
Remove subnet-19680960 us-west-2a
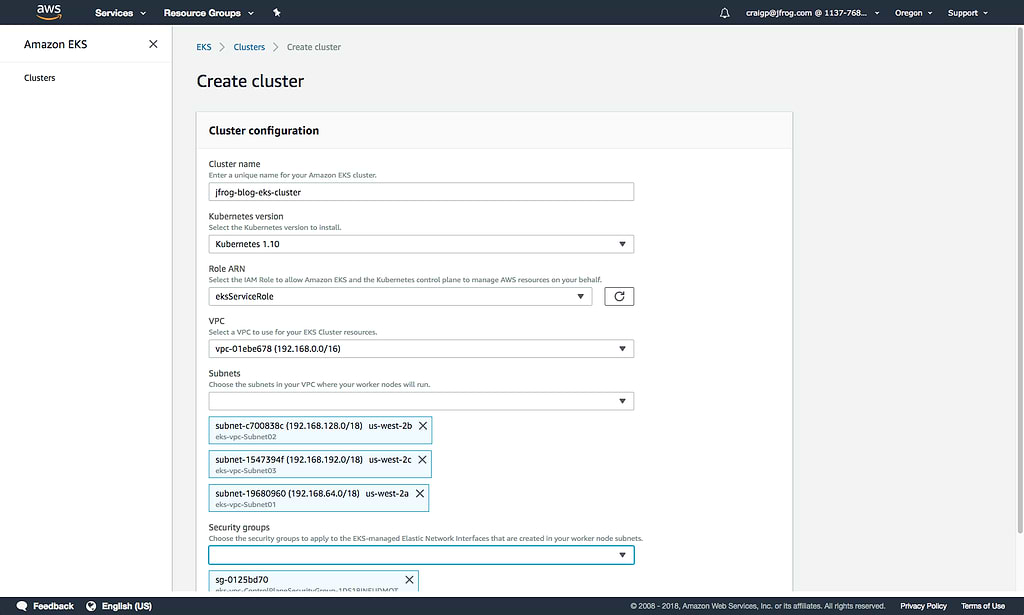point(419,494)
